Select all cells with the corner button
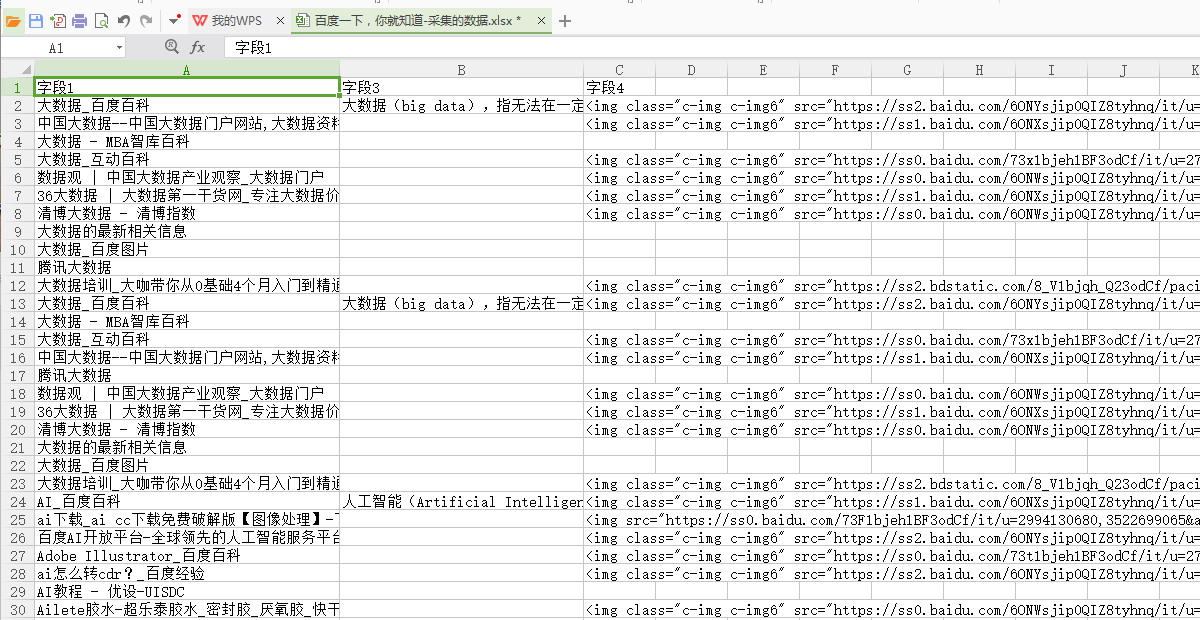The height and width of the screenshot is (620, 1200). coord(17,70)
